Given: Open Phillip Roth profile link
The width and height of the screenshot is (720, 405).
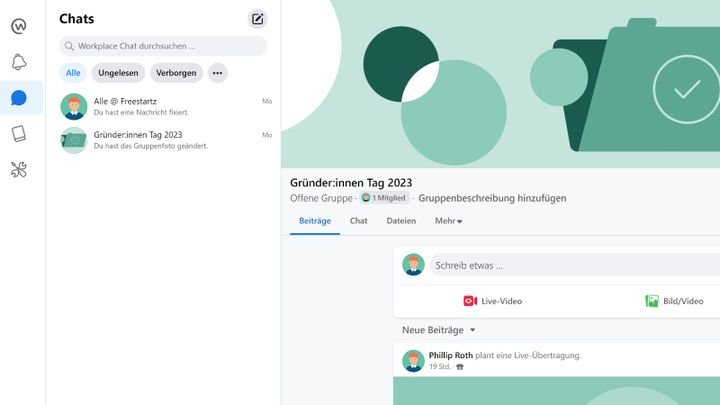Looking at the screenshot, I should tap(451, 355).
